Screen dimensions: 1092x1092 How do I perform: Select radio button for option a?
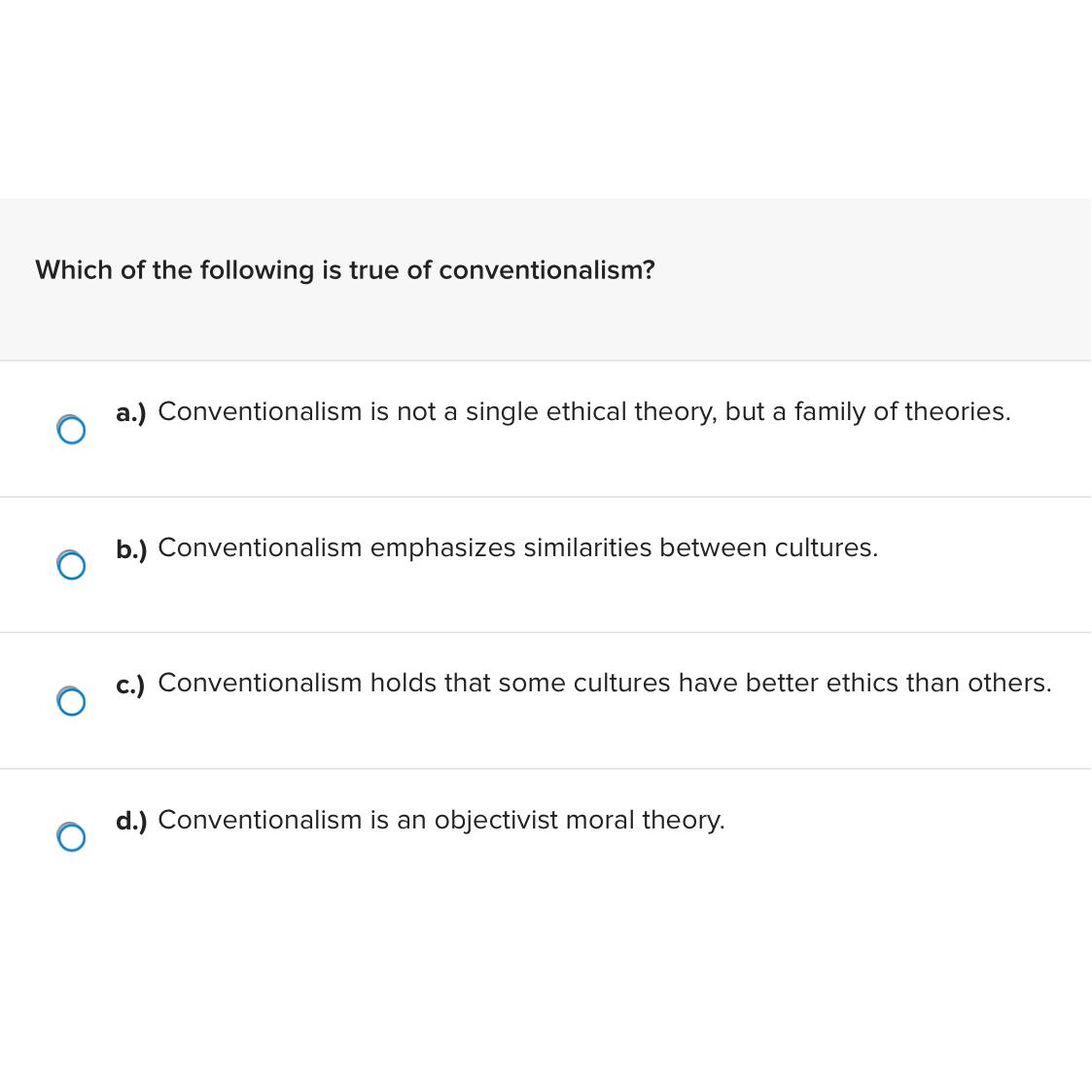point(72,429)
